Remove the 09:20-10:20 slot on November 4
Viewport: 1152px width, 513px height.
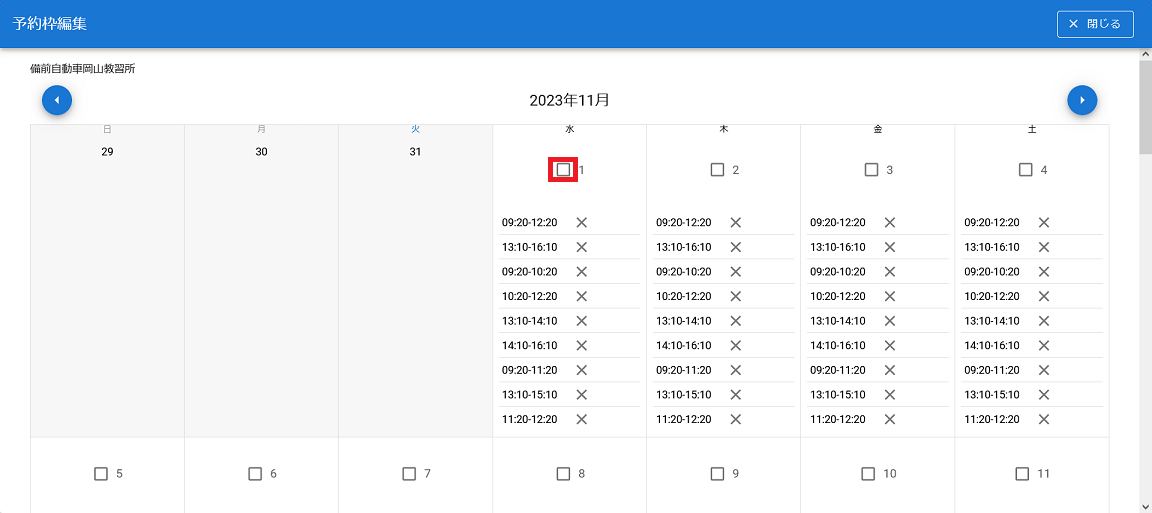pyautogui.click(x=1043, y=272)
